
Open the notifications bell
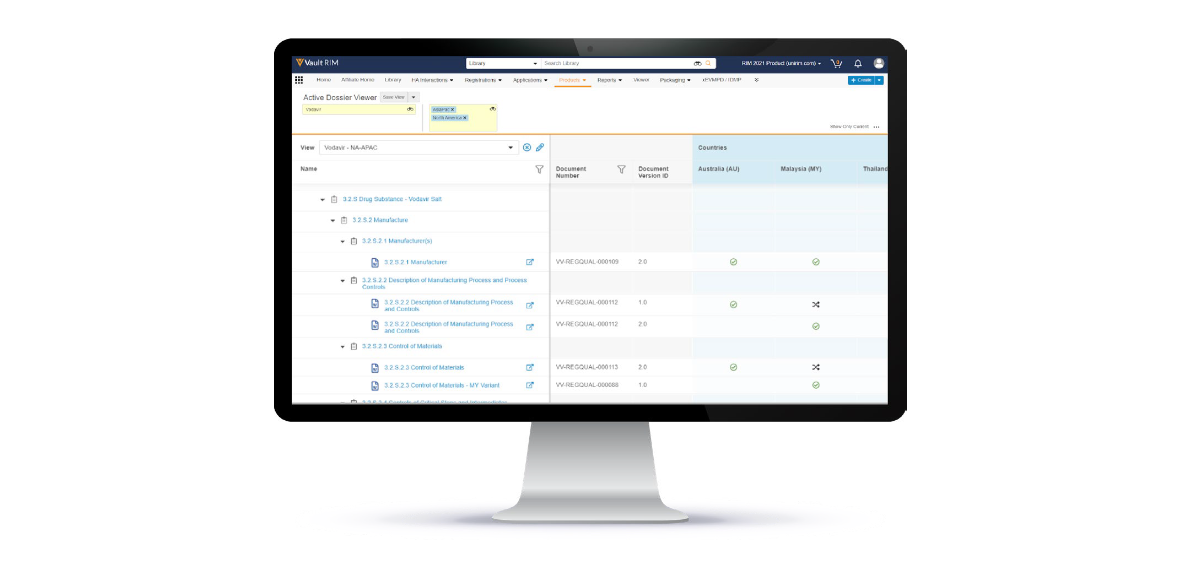(857, 63)
